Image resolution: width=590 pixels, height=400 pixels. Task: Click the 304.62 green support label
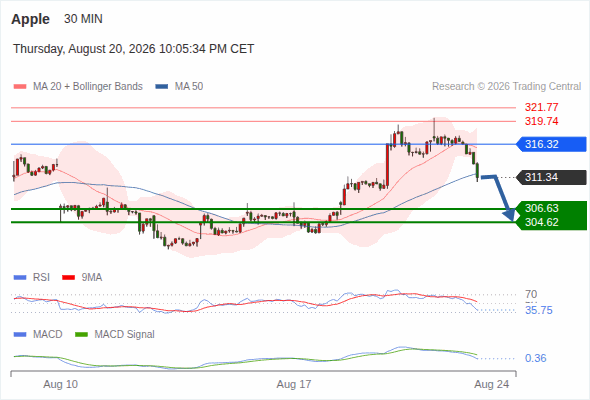(x=542, y=222)
